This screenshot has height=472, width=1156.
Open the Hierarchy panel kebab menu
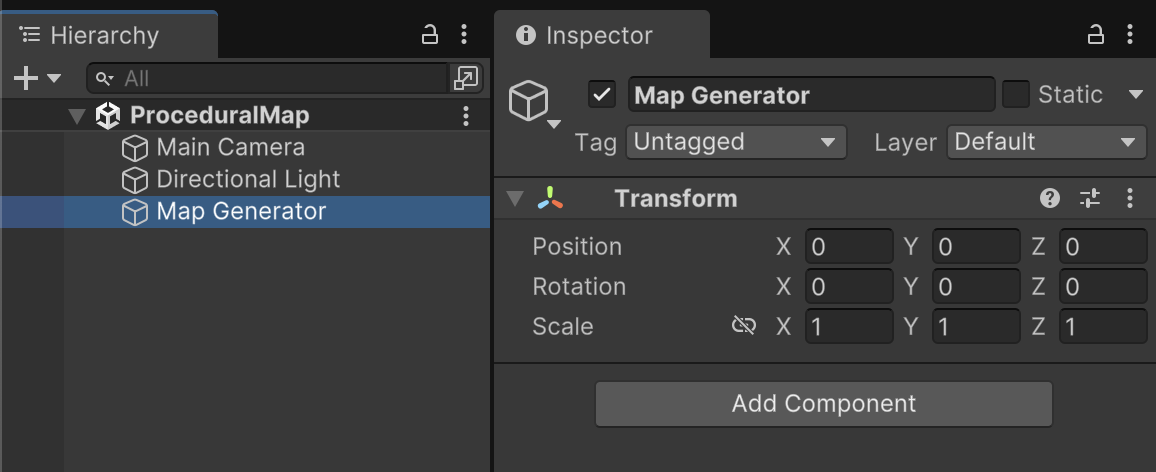[x=464, y=36]
